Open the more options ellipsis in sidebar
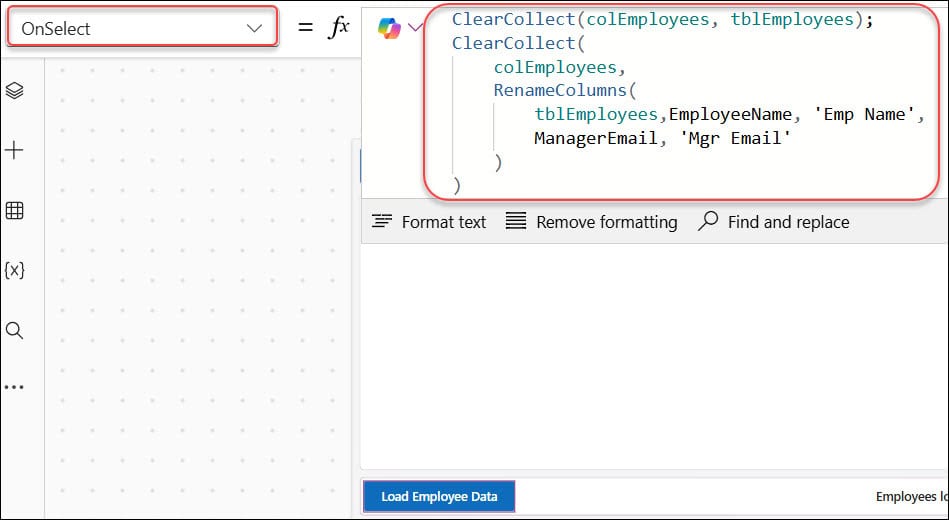Screen dimensions: 949x520 coord(14,387)
